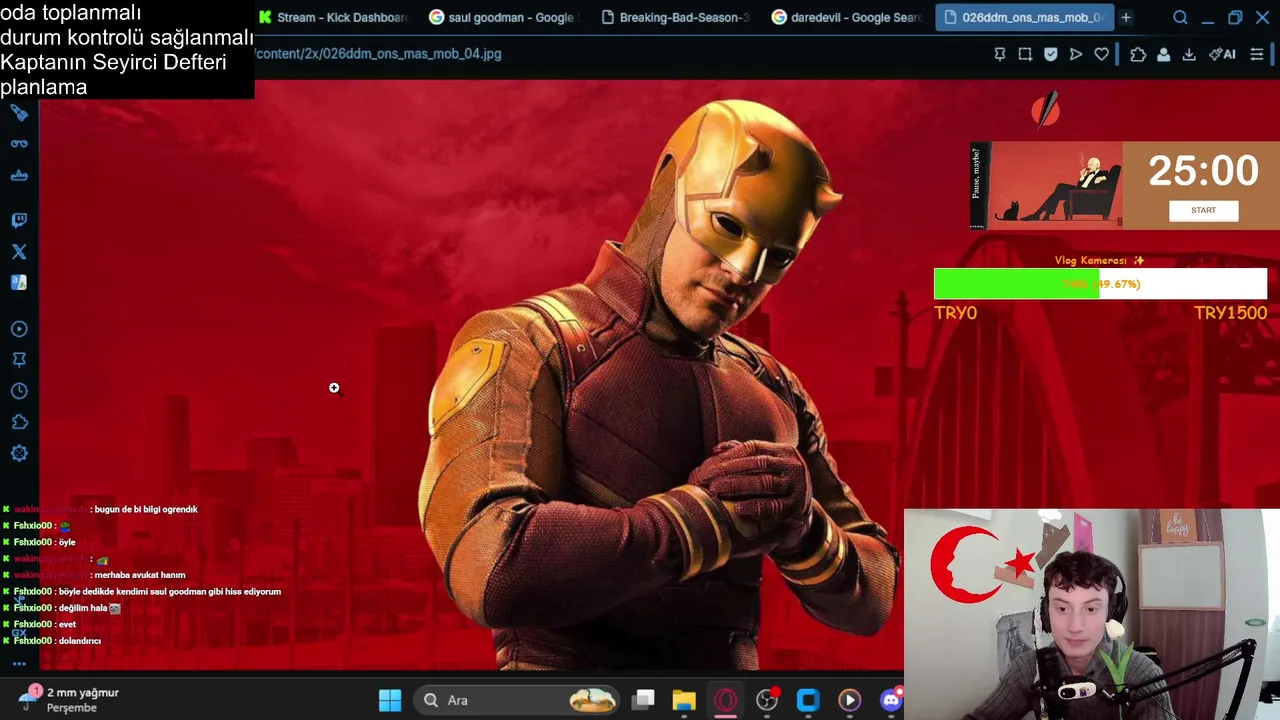Open the AI assistant icon
Screen dimensions: 1280x720
pyautogui.click(x=1222, y=54)
